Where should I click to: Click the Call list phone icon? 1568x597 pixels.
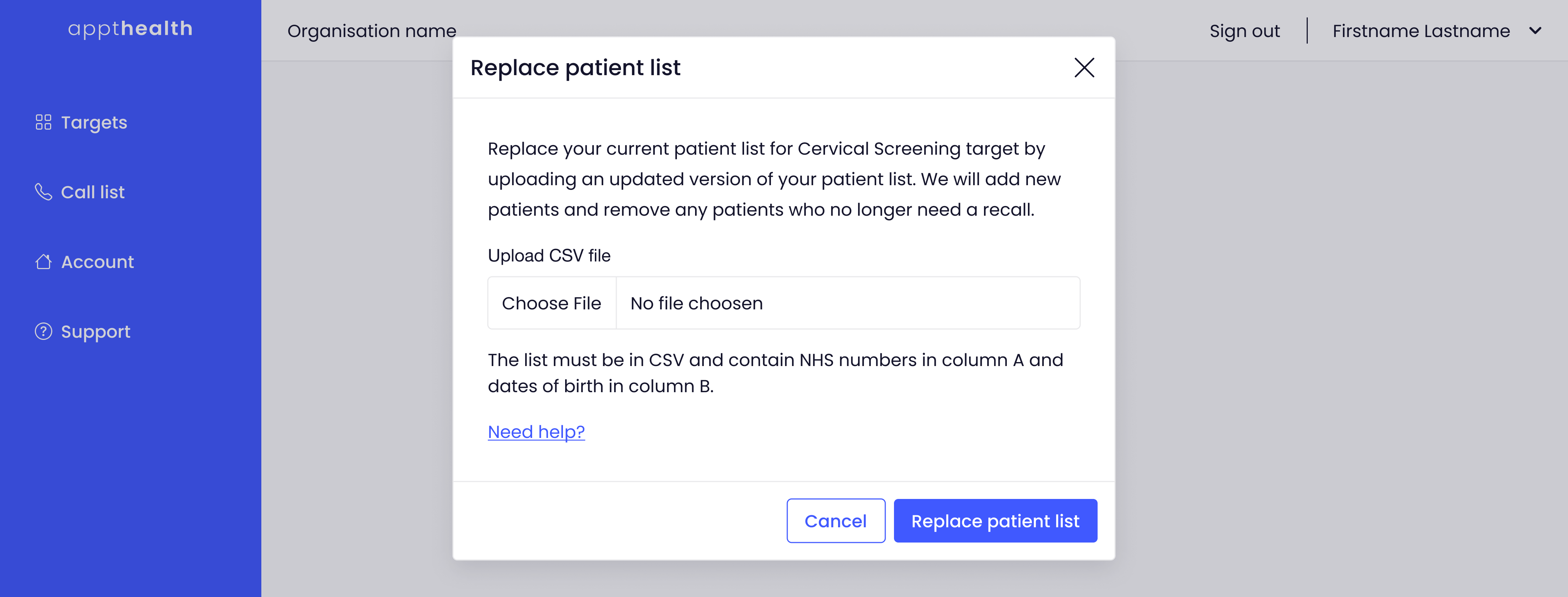tap(43, 192)
